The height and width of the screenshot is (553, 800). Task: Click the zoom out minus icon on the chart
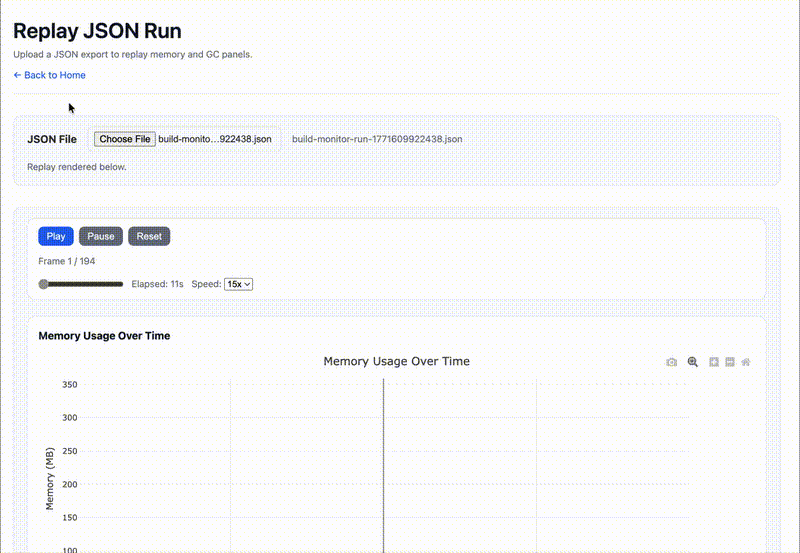(x=730, y=362)
